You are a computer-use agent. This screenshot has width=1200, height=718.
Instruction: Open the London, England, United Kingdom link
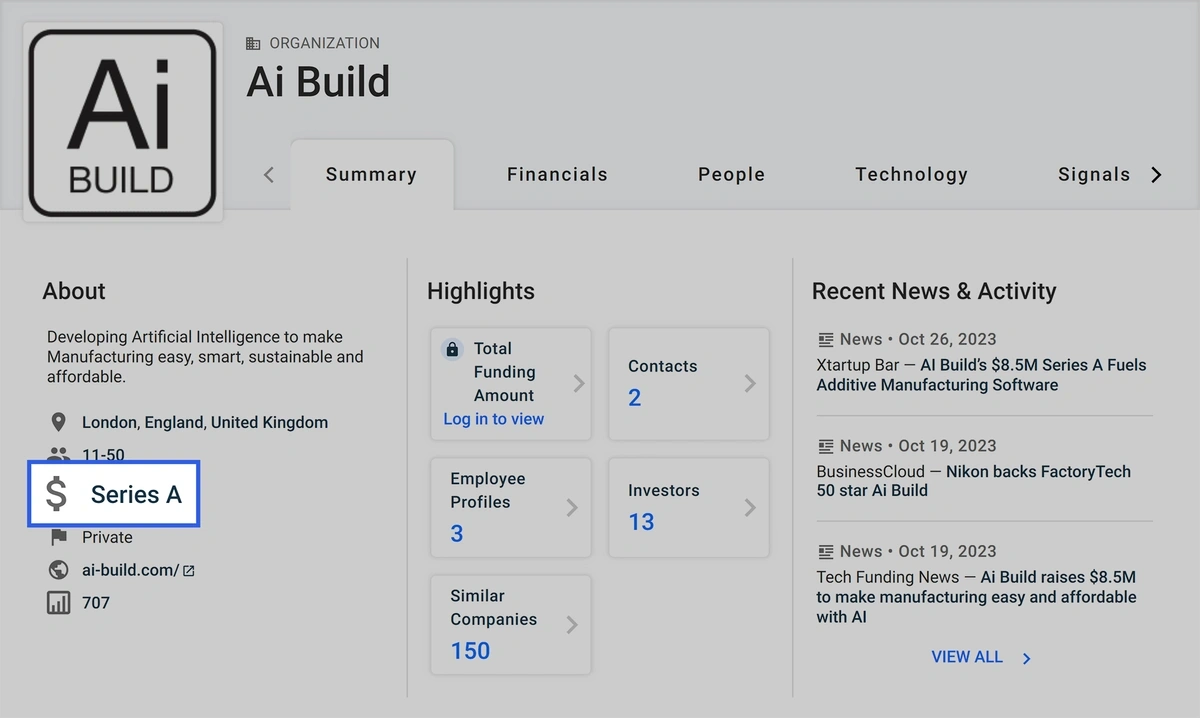pos(205,422)
